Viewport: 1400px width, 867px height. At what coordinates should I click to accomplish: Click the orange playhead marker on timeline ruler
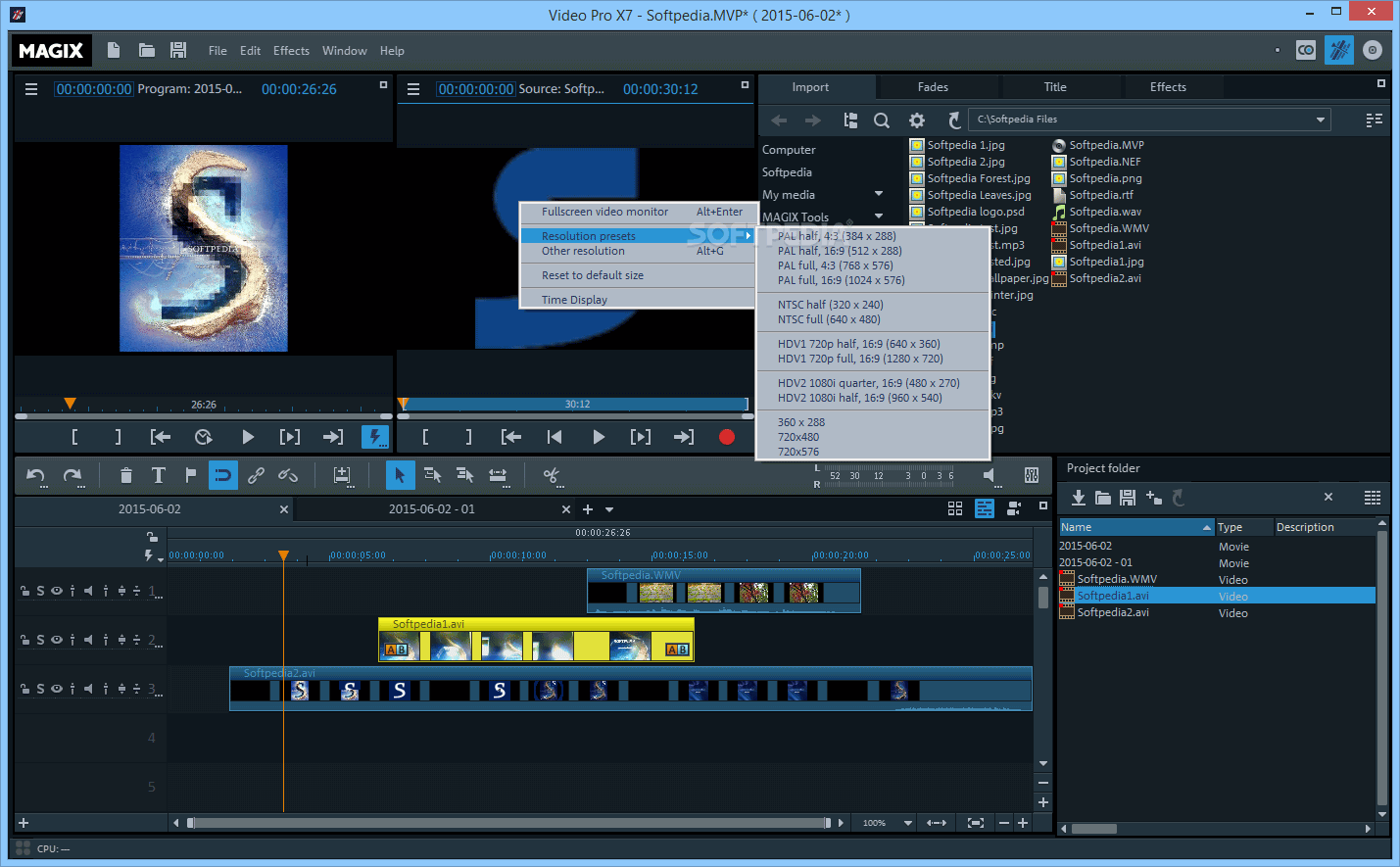[283, 555]
